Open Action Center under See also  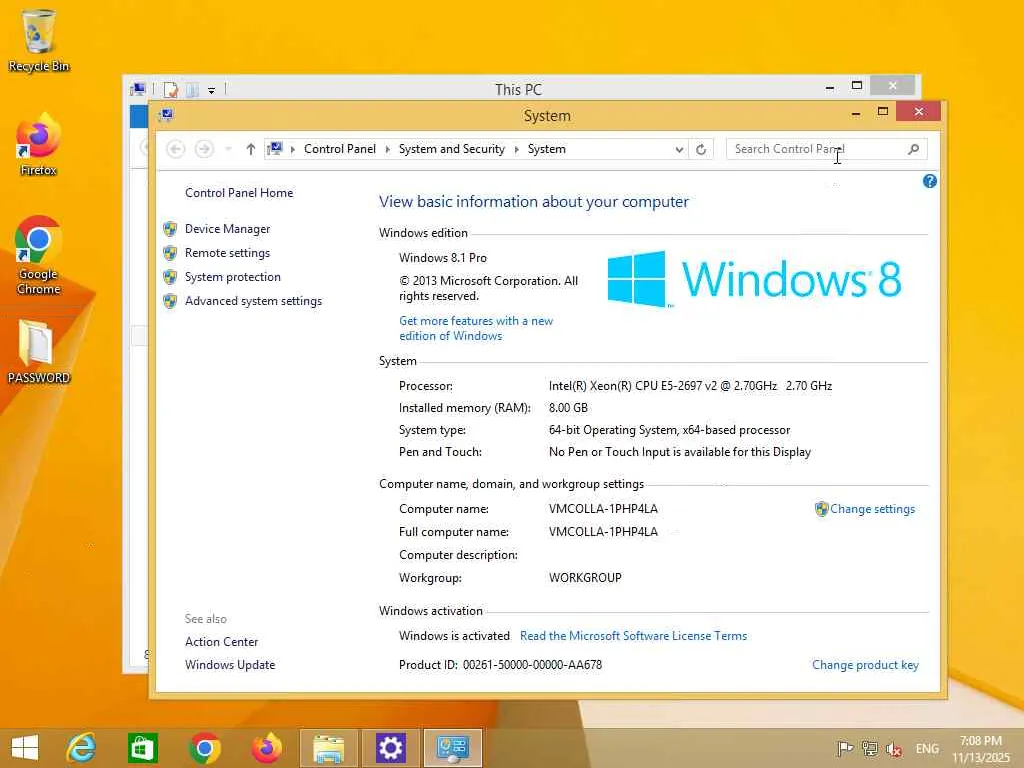coord(221,642)
